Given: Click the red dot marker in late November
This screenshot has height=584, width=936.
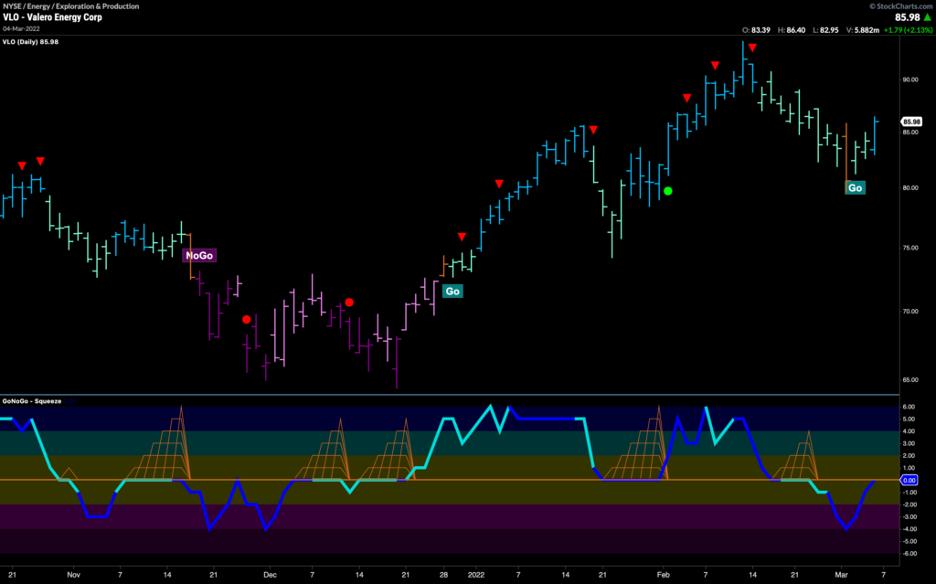Looking at the screenshot, I should (x=247, y=320).
